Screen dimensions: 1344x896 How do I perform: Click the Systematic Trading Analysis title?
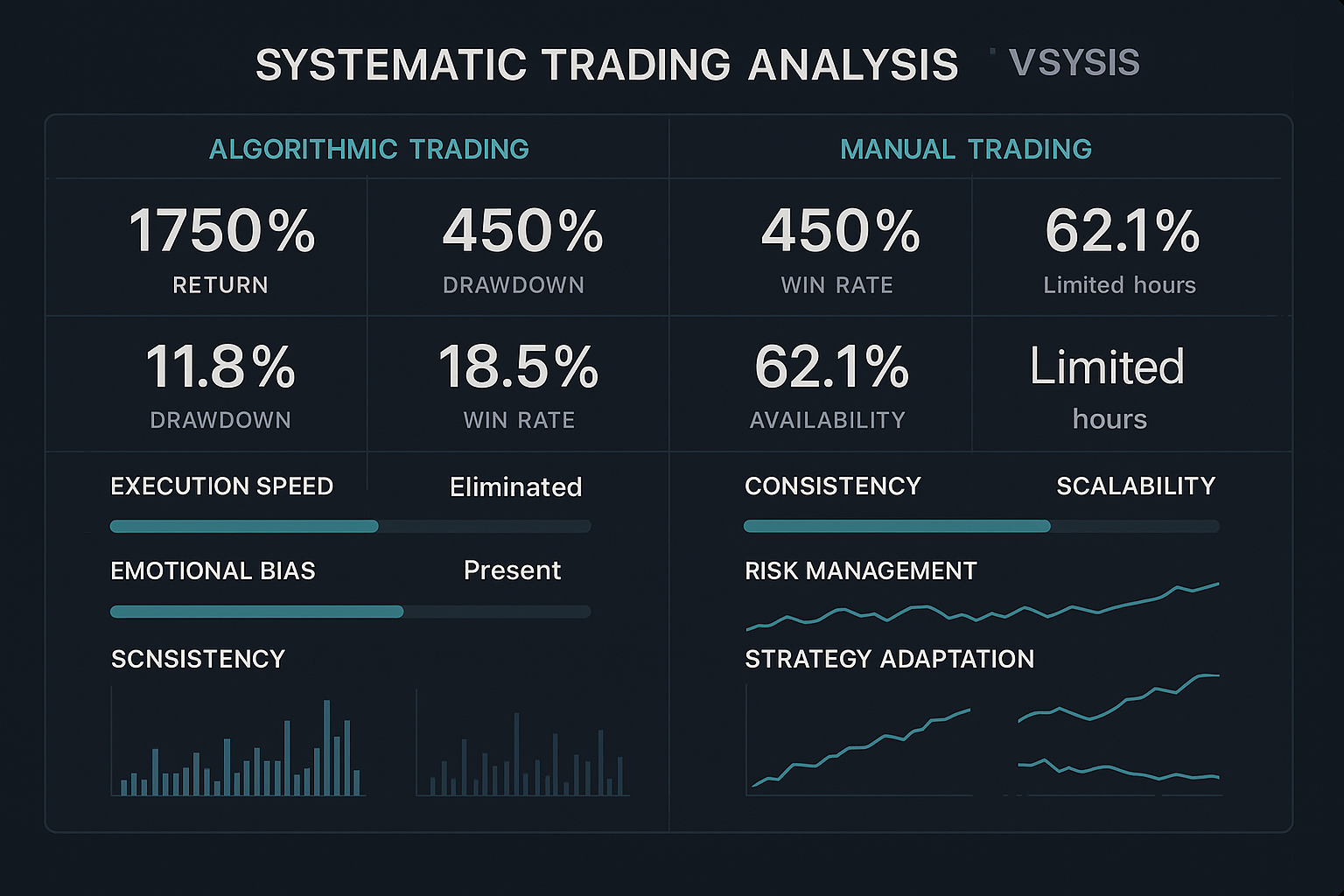pyautogui.click(x=606, y=66)
